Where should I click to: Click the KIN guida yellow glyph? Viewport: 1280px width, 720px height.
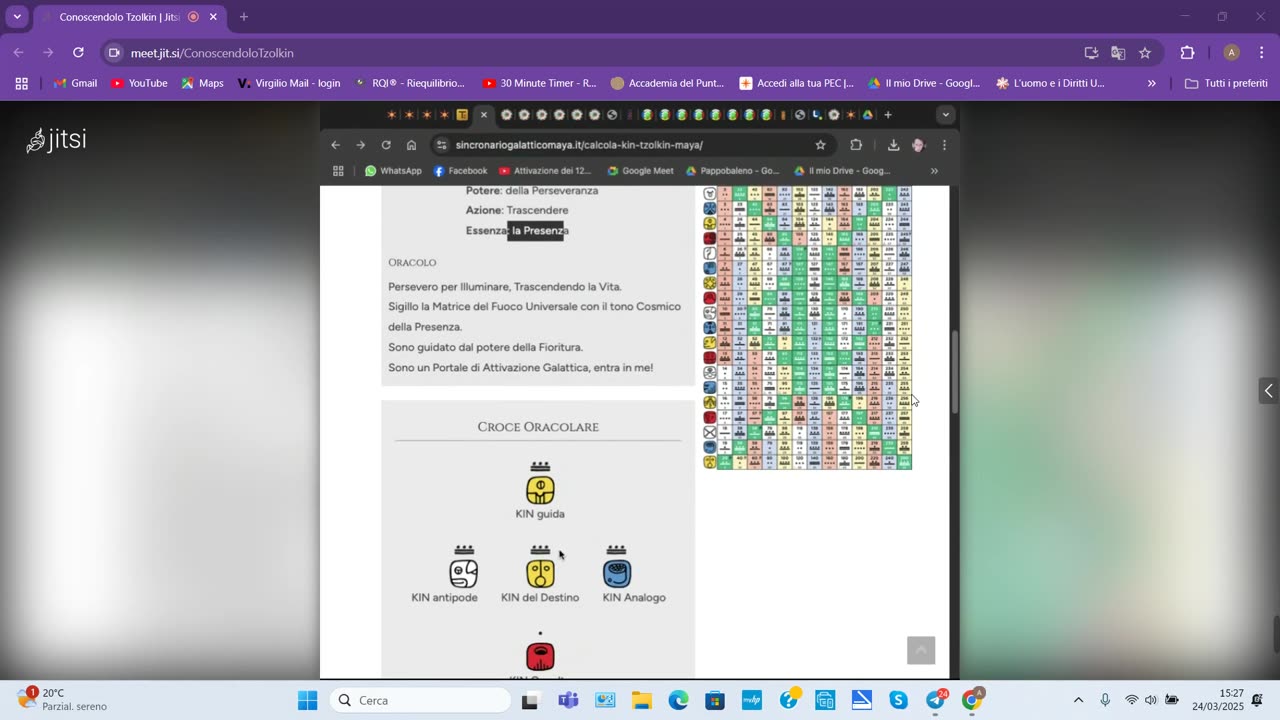[540, 489]
